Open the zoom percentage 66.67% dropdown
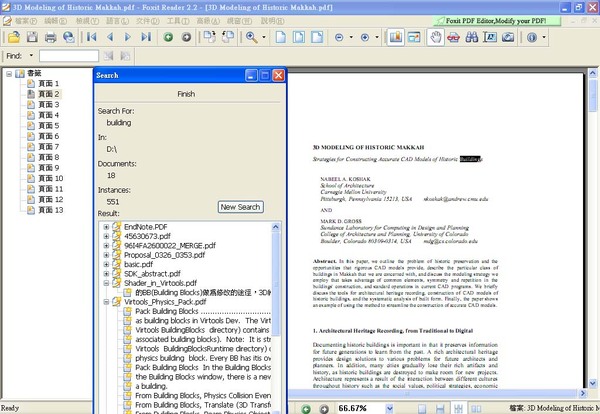This screenshot has height=414, width=600. click(389, 409)
